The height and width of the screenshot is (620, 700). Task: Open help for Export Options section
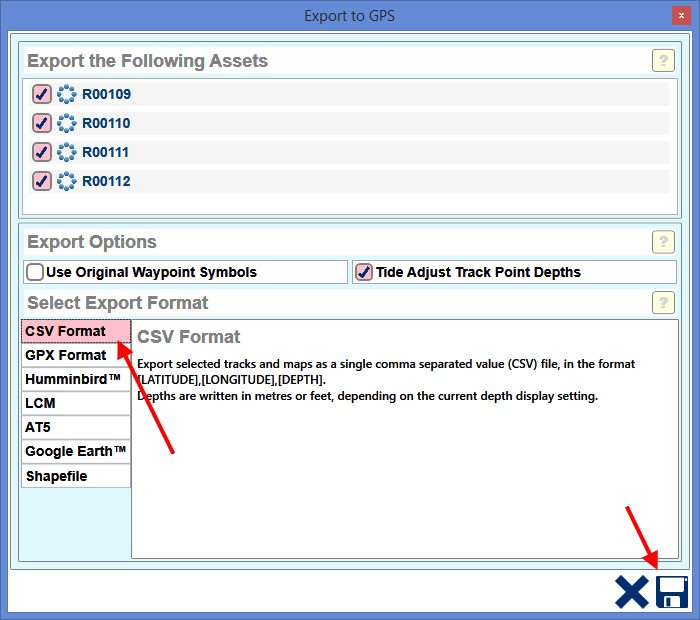coord(663,242)
